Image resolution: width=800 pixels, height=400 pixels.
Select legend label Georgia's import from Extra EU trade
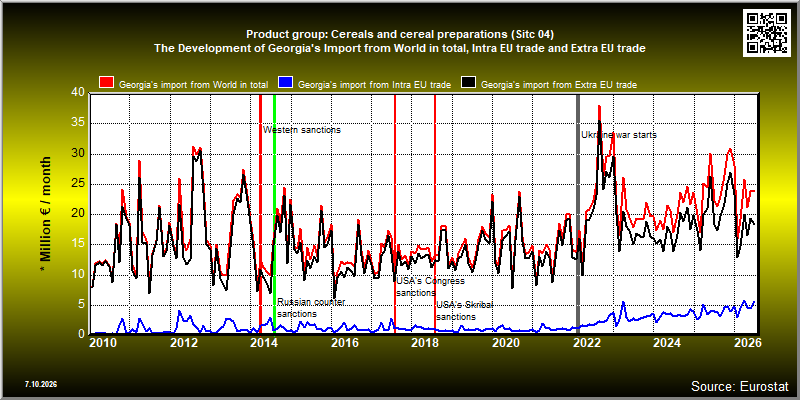click(559, 85)
